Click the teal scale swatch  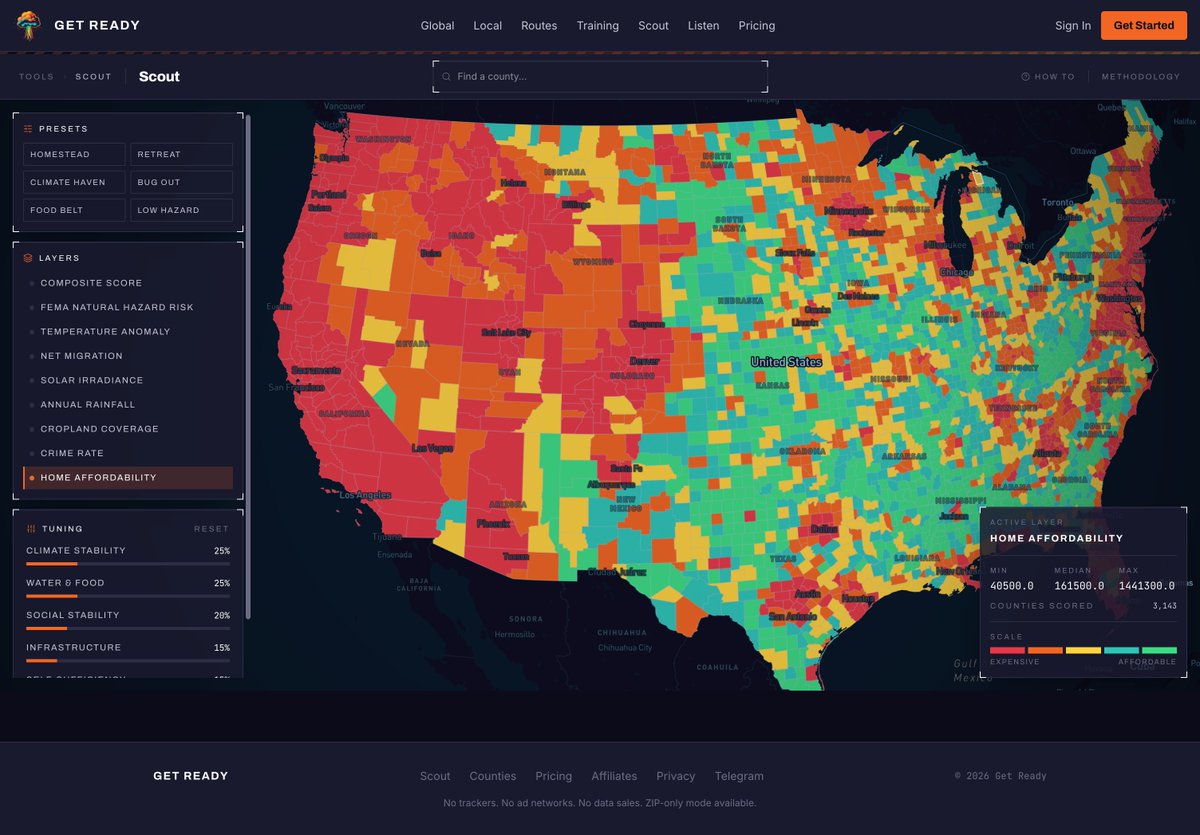pyautogui.click(x=1121, y=650)
